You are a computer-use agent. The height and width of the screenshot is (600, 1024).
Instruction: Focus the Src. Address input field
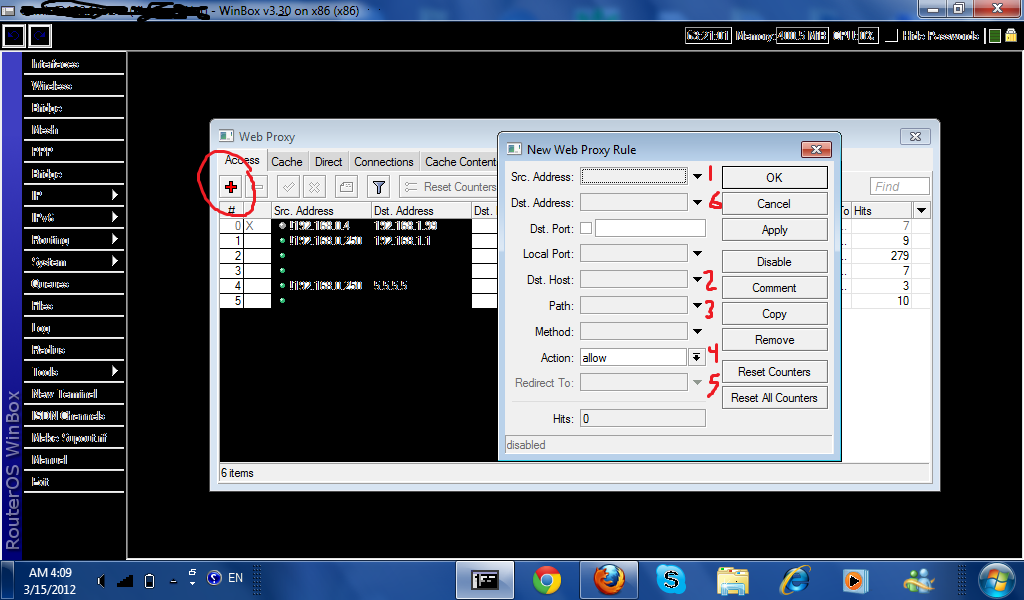(633, 176)
